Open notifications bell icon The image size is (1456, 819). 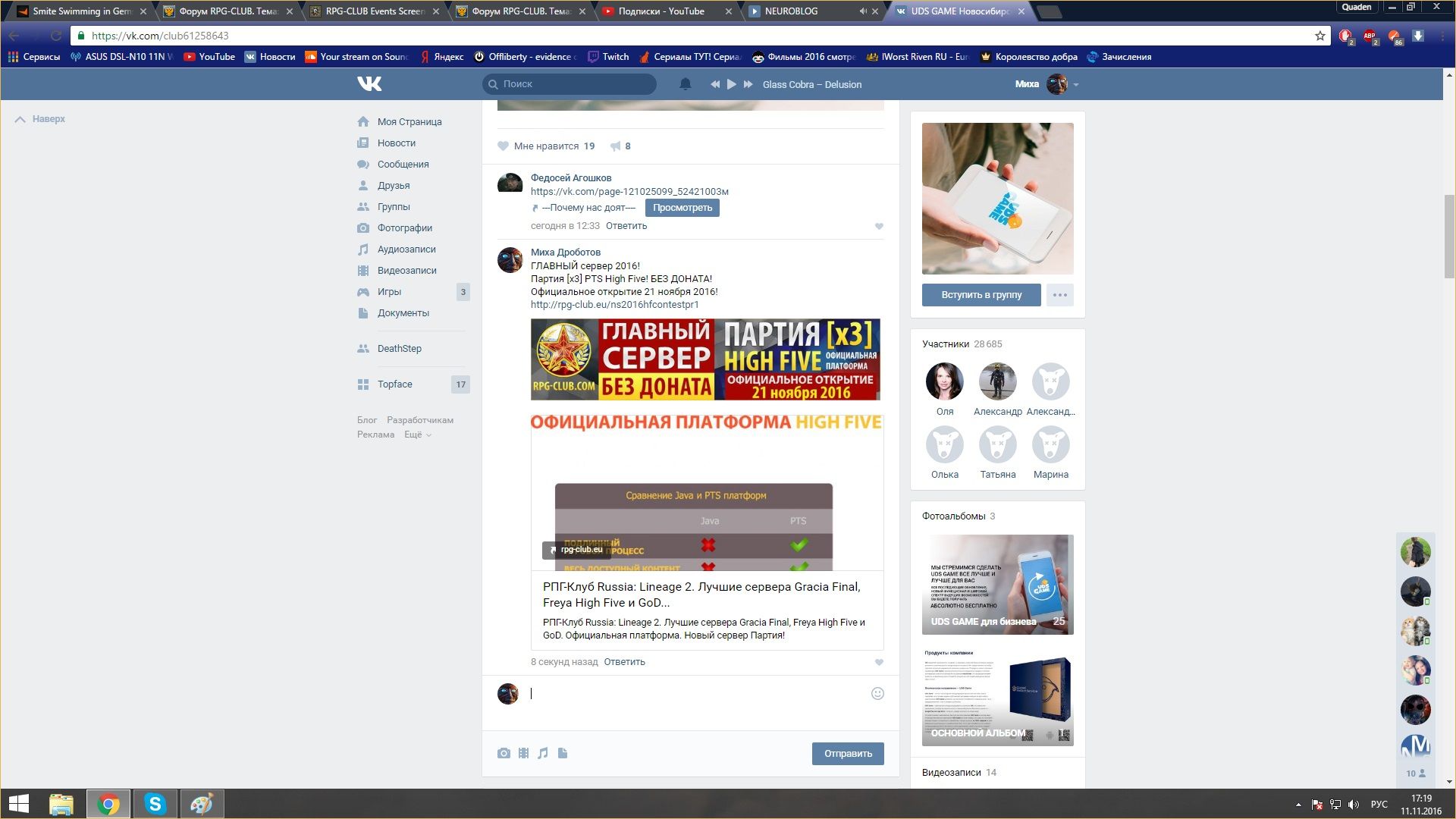(685, 84)
